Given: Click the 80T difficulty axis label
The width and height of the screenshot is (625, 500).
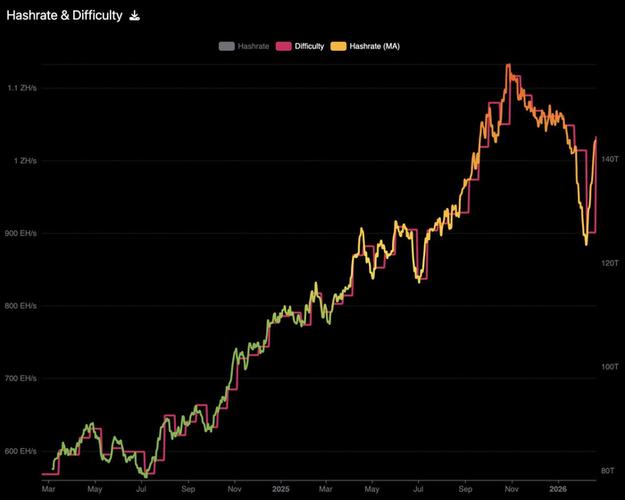Looking at the screenshot, I should click(608, 471).
